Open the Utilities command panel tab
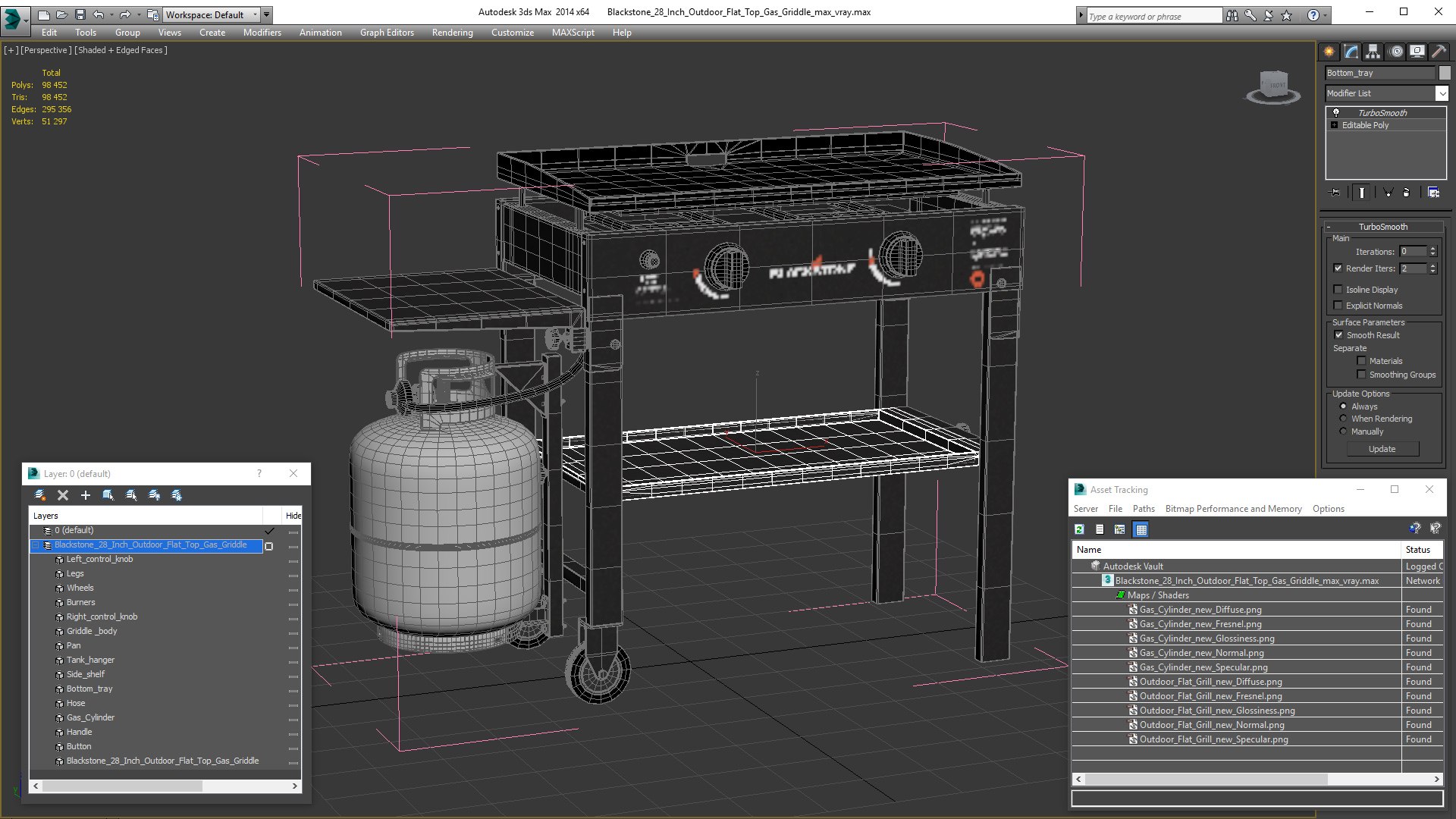The width and height of the screenshot is (1456, 819). [1439, 52]
